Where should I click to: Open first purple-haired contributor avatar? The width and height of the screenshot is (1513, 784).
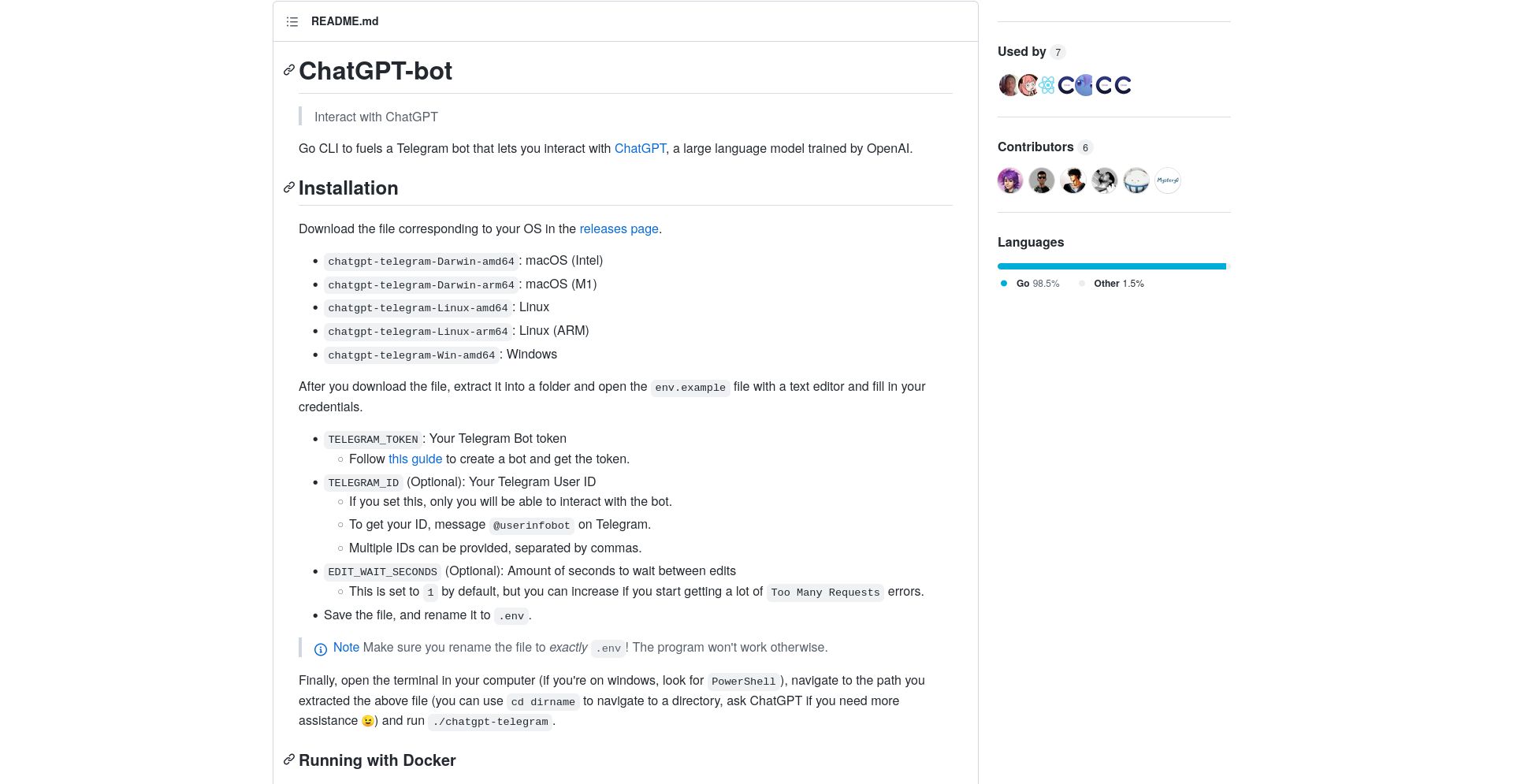1010,180
